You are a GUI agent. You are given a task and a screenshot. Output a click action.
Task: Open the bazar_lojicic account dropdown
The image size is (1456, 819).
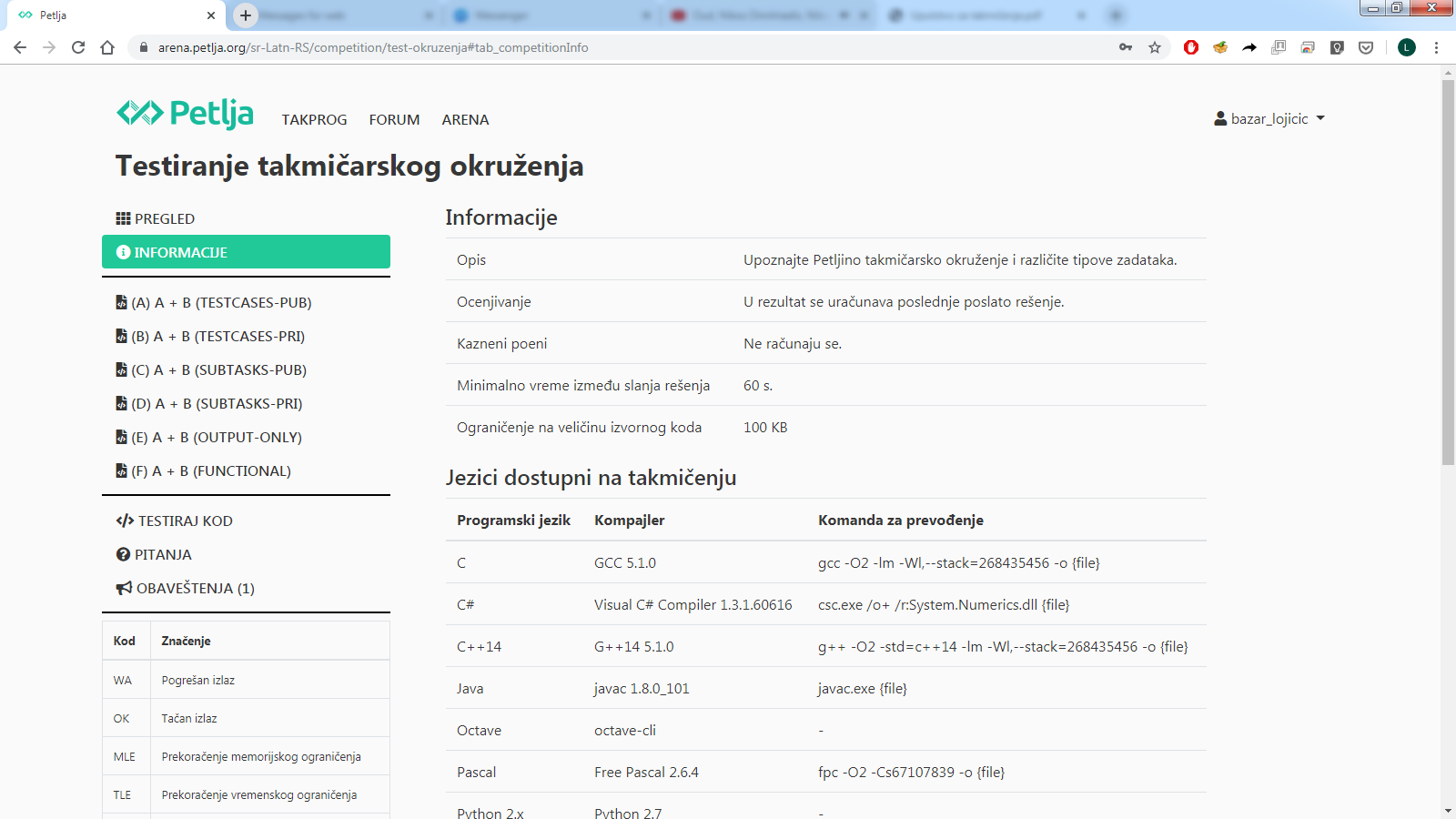pyautogui.click(x=1269, y=118)
